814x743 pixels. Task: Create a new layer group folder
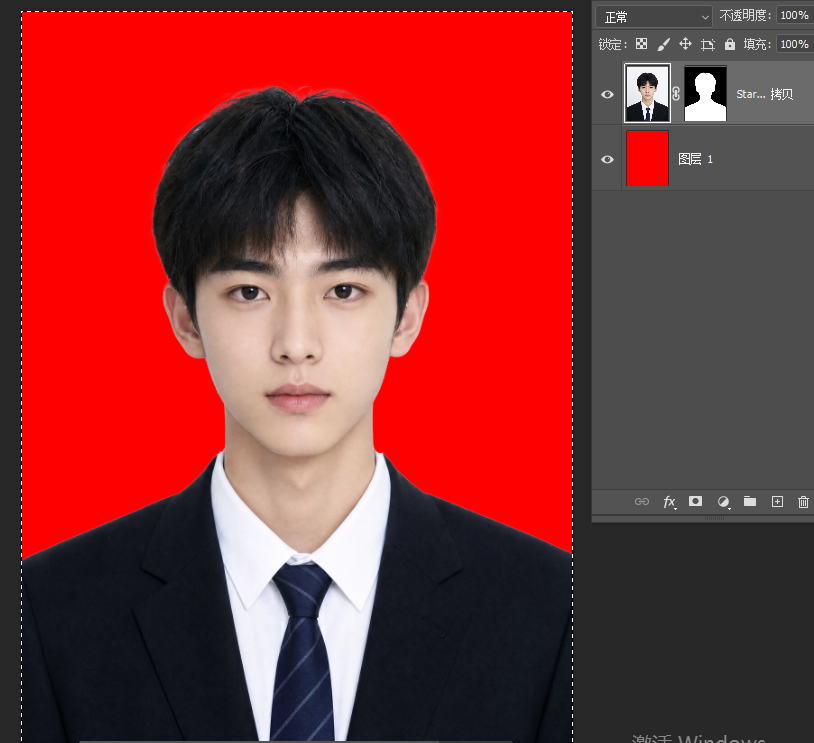tap(750, 501)
